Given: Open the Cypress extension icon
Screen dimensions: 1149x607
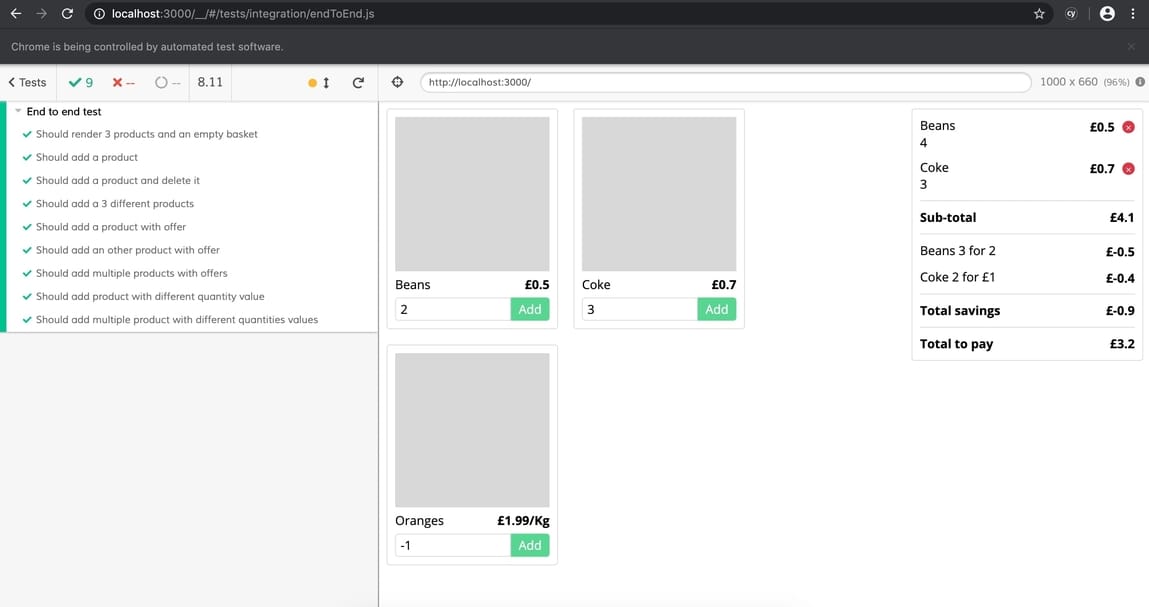Looking at the screenshot, I should tap(1071, 14).
